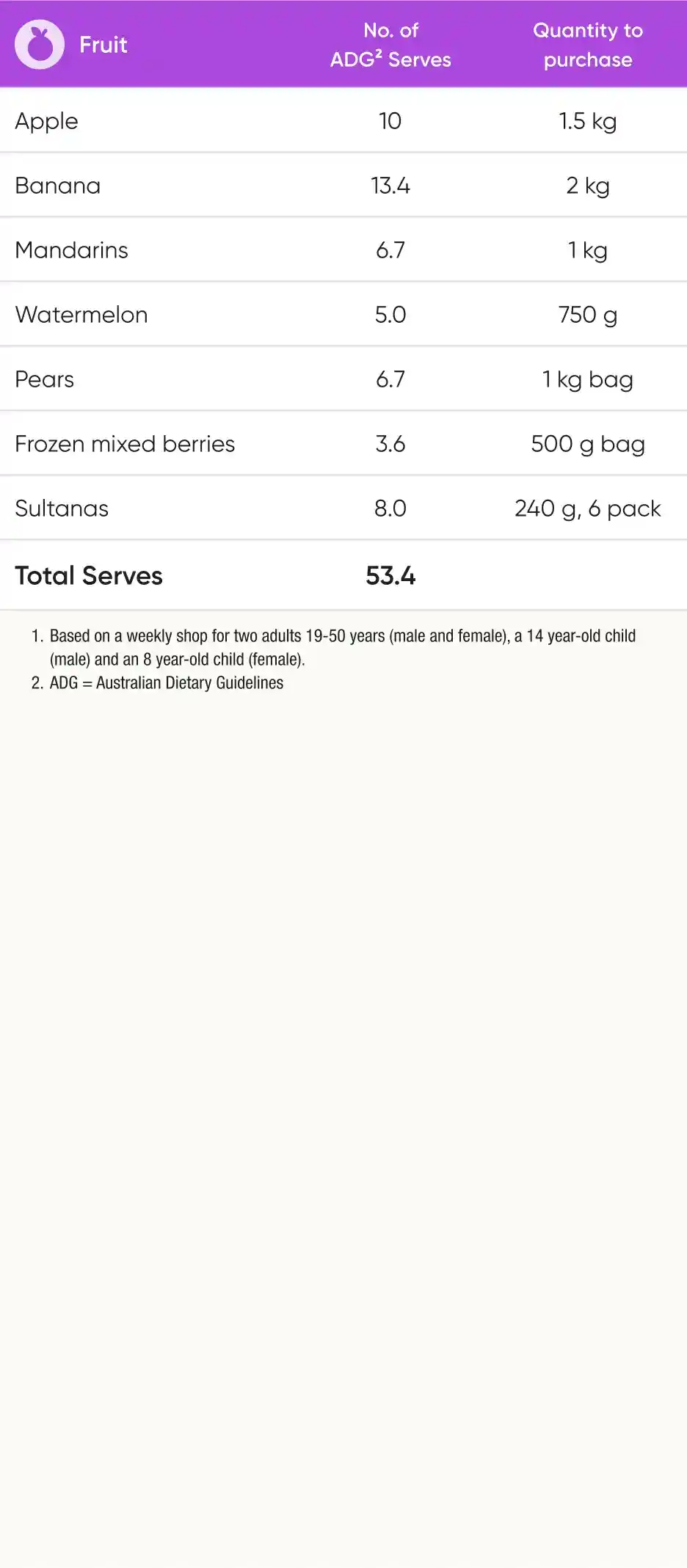Viewport: 687px width, 1568px height.
Task: Click the Banana row label
Action: (x=57, y=186)
